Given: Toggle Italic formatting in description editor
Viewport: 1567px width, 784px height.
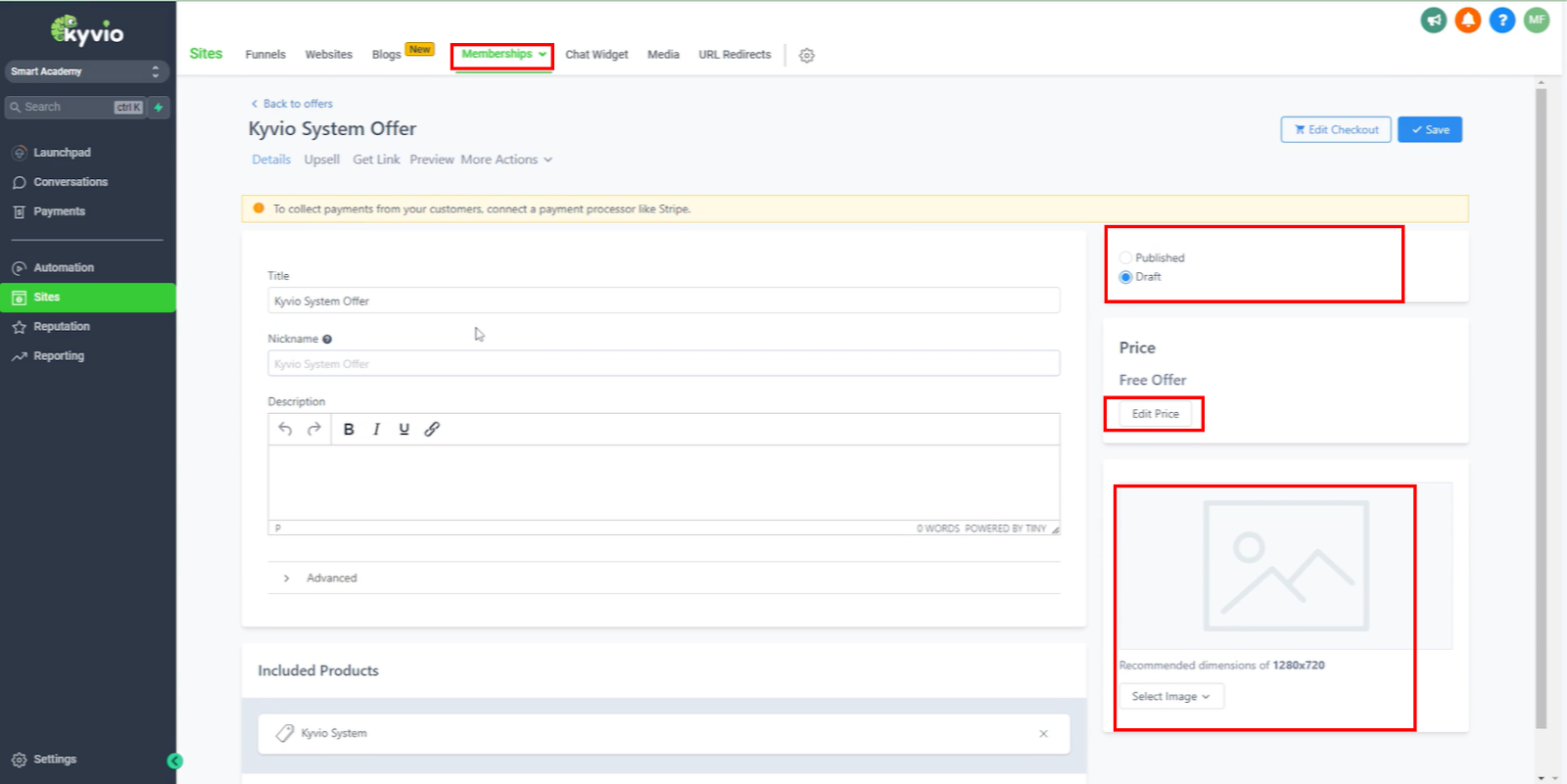Looking at the screenshot, I should click(376, 430).
